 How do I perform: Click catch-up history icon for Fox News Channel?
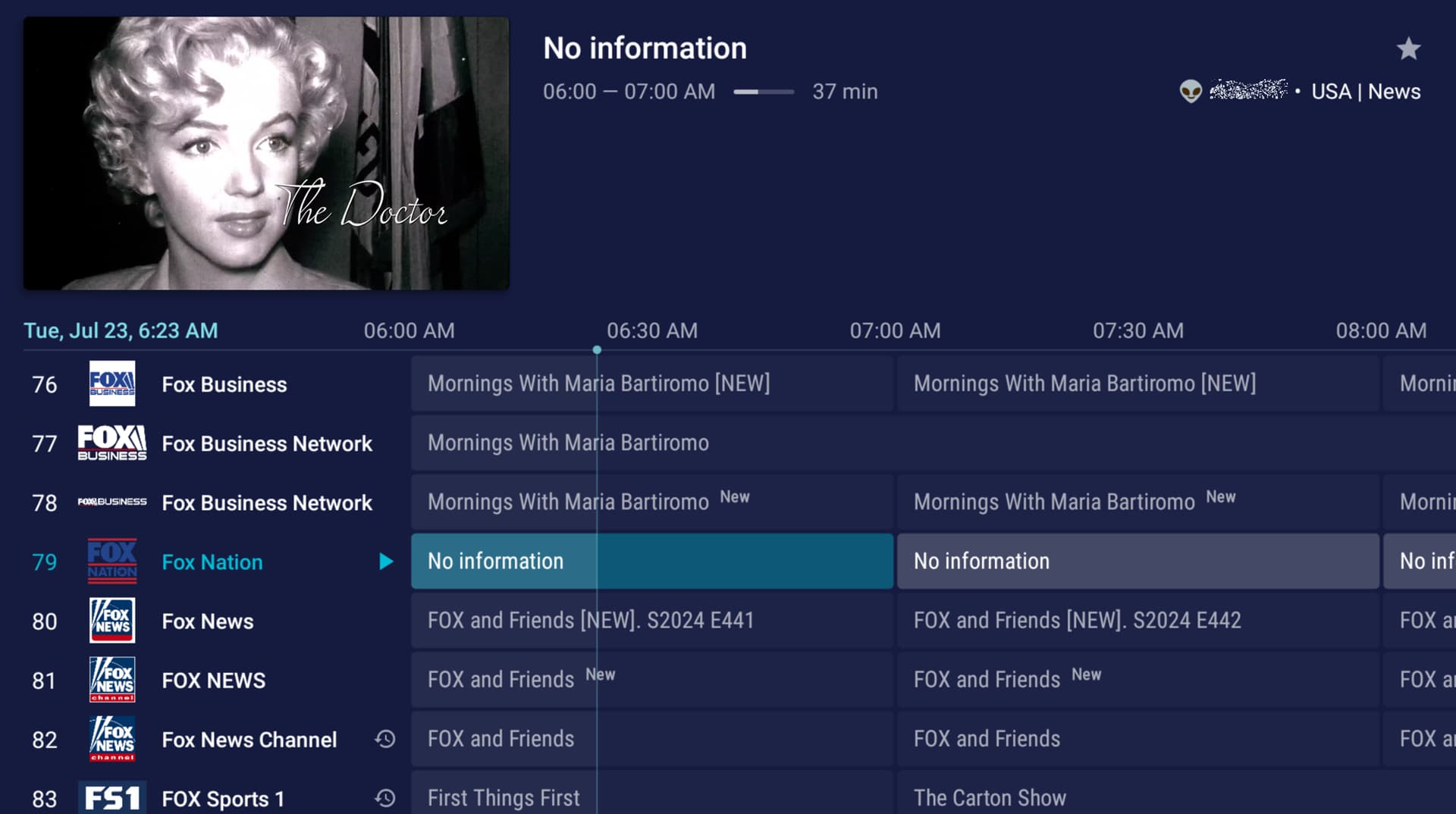[x=385, y=739]
